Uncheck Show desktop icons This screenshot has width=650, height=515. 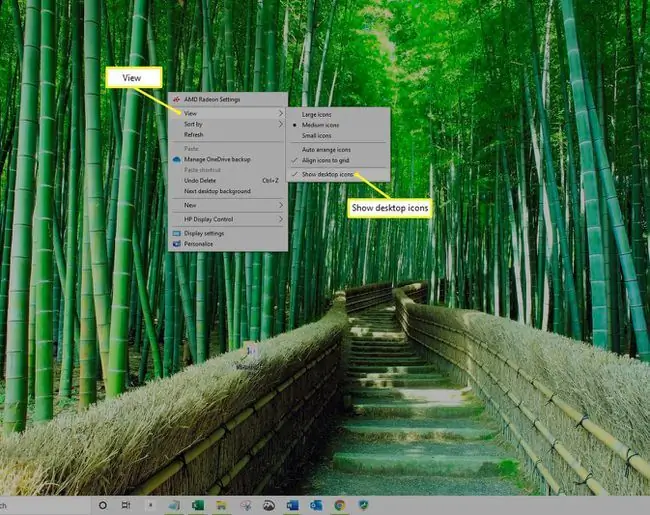[x=338, y=175]
